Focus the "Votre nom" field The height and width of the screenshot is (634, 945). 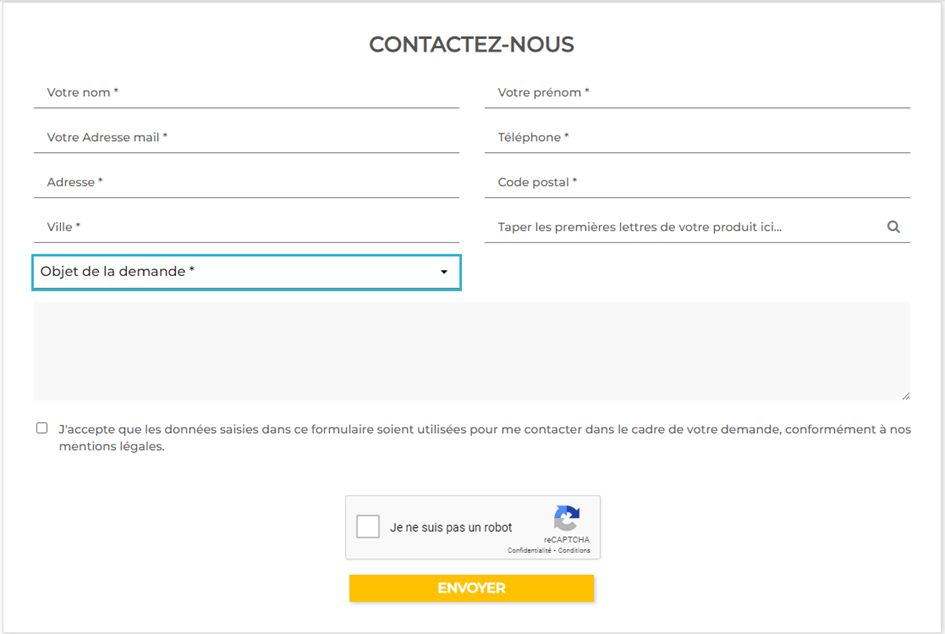click(x=246, y=93)
